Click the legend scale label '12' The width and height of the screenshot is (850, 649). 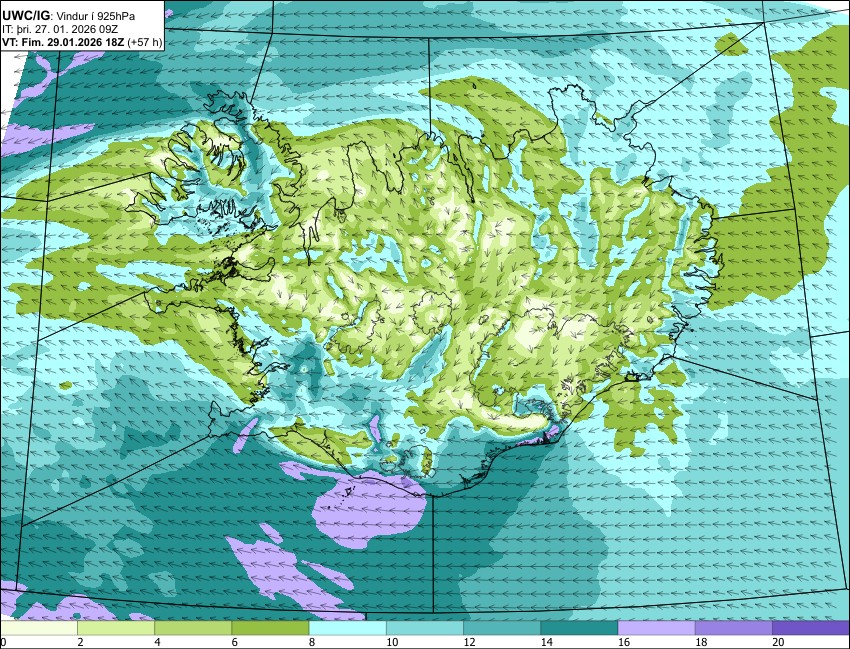click(469, 642)
